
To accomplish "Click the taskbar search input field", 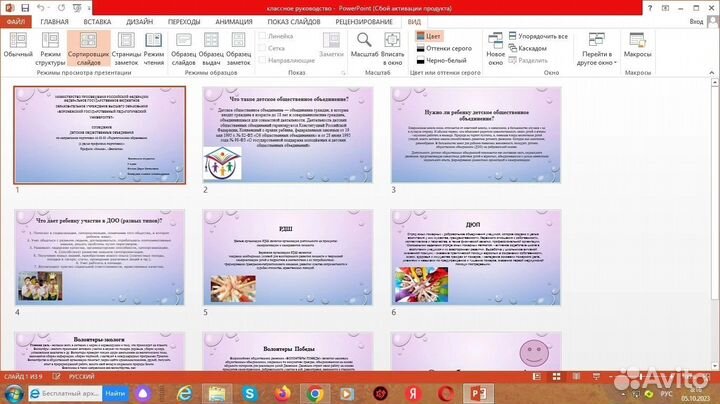I will 66,393.
